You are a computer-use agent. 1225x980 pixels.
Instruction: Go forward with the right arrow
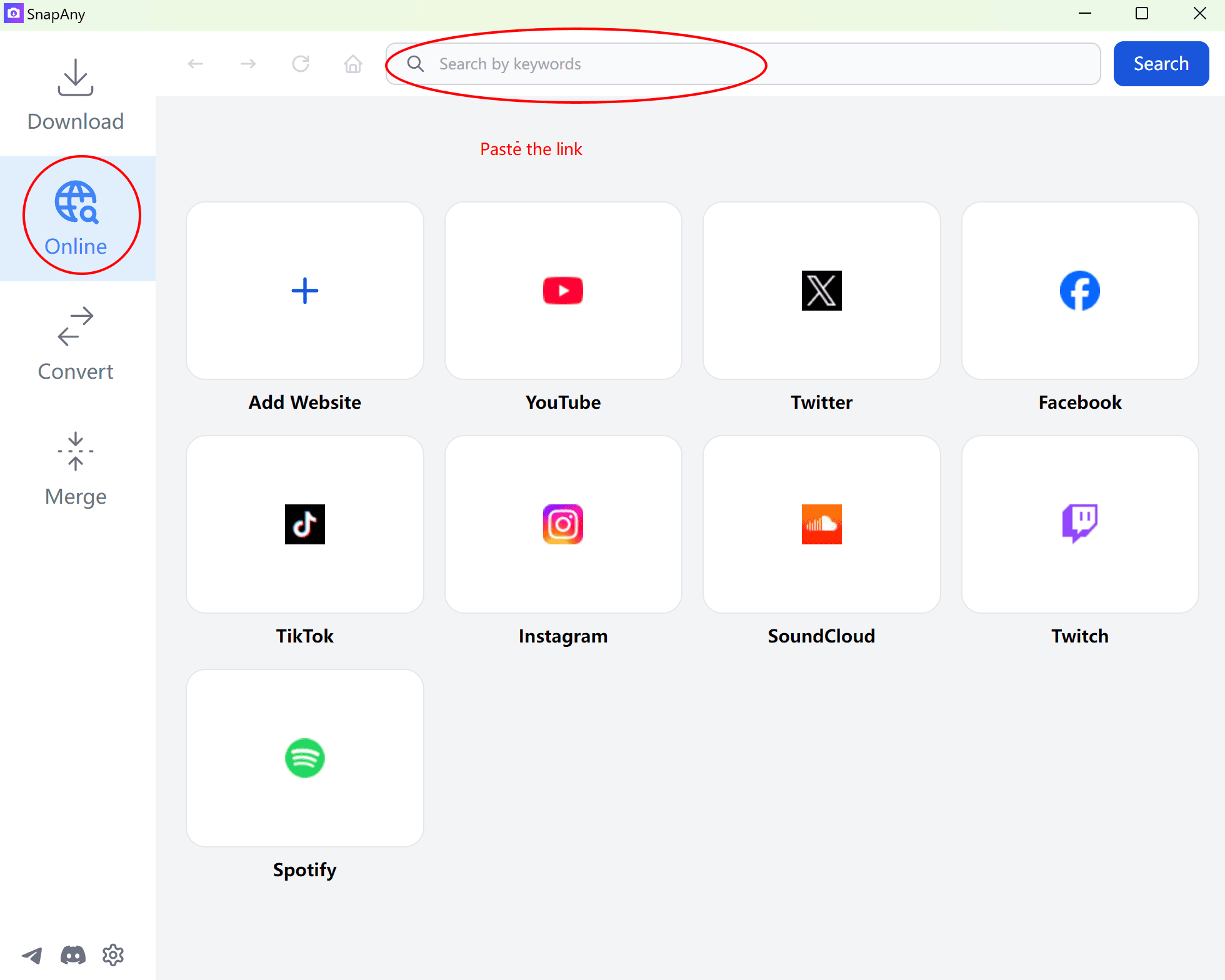click(x=248, y=64)
